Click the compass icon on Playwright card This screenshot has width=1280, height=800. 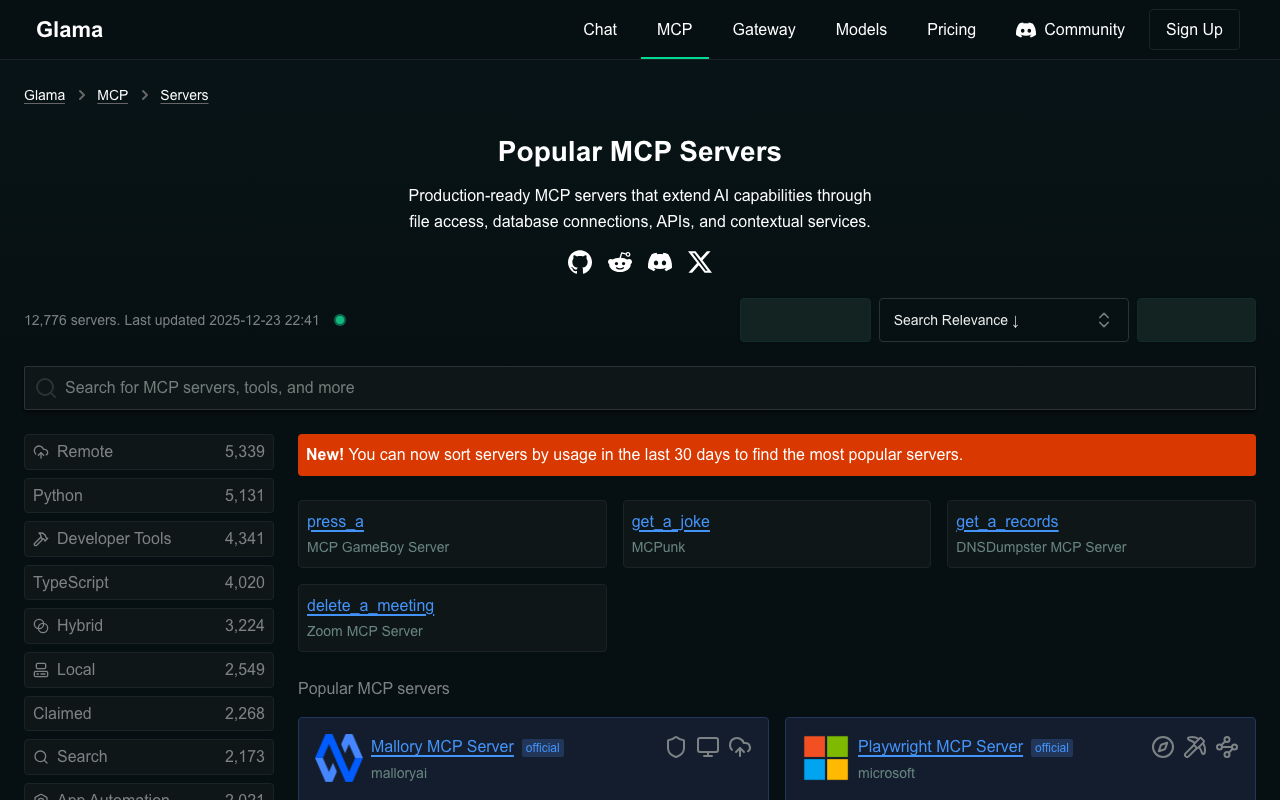1162,747
